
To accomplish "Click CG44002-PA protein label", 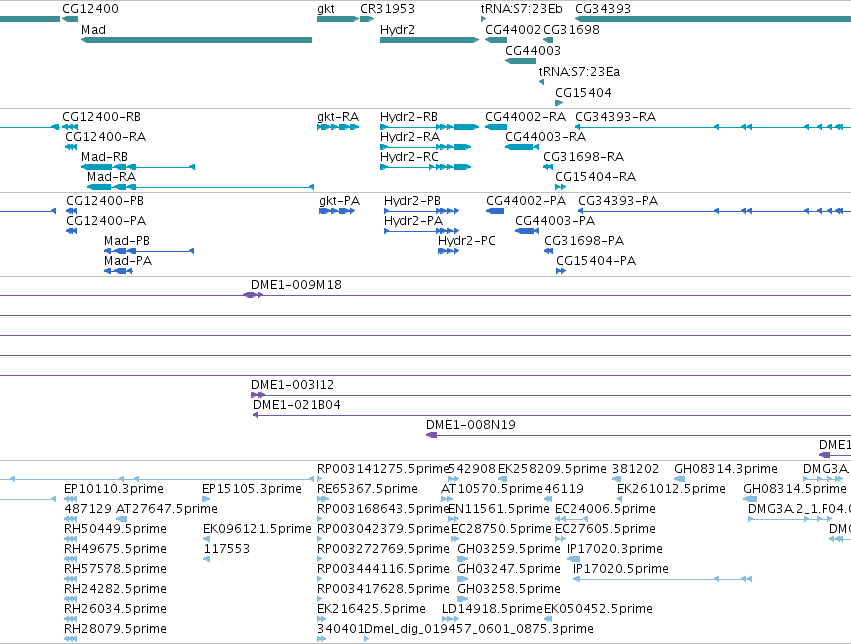I will [526, 201].
